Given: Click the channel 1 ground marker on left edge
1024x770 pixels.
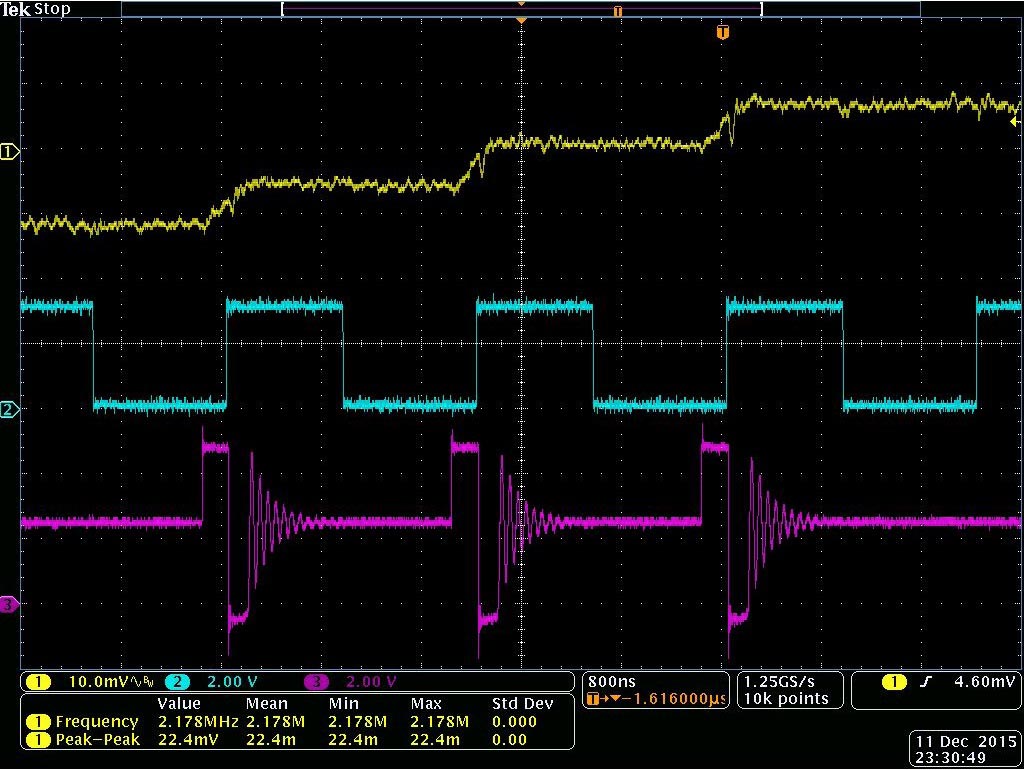Looking at the screenshot, I should click(10, 152).
